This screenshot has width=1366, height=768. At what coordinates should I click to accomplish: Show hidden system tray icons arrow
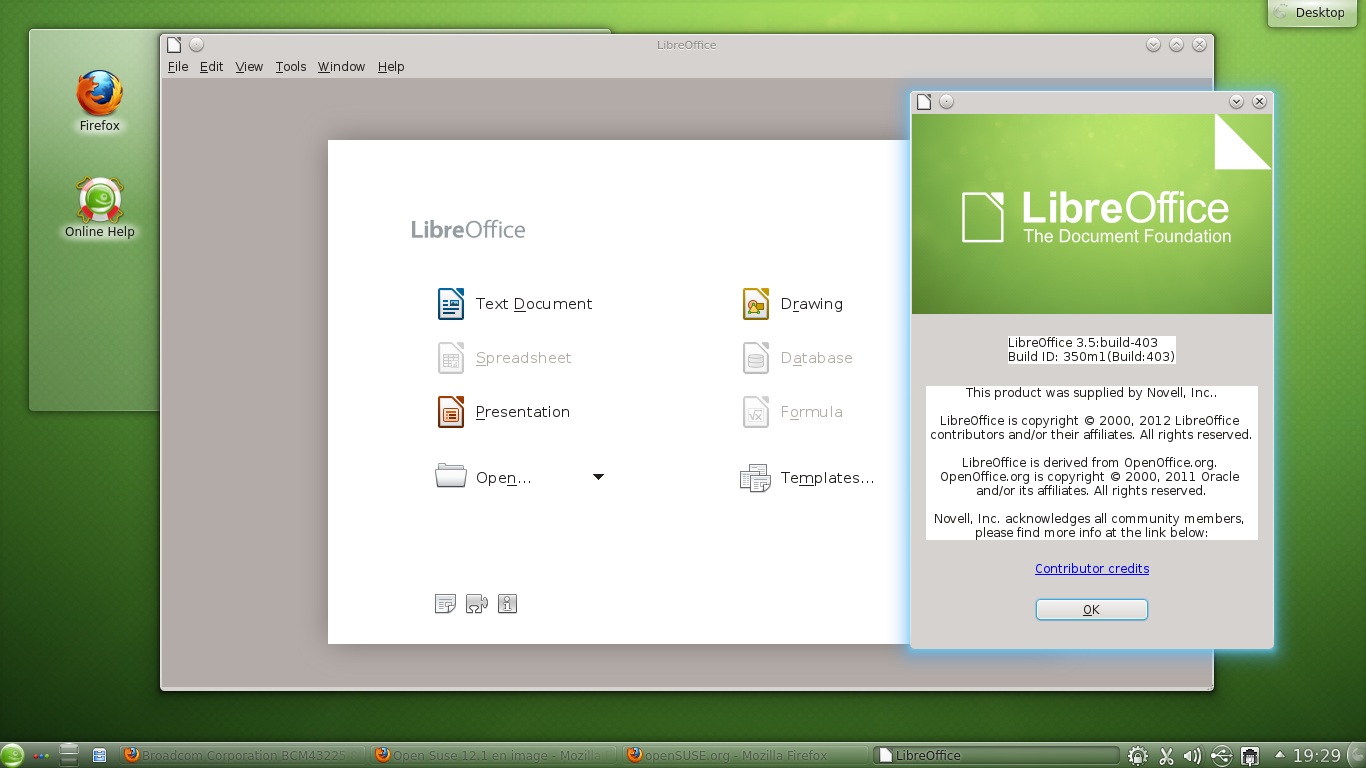(1279, 755)
